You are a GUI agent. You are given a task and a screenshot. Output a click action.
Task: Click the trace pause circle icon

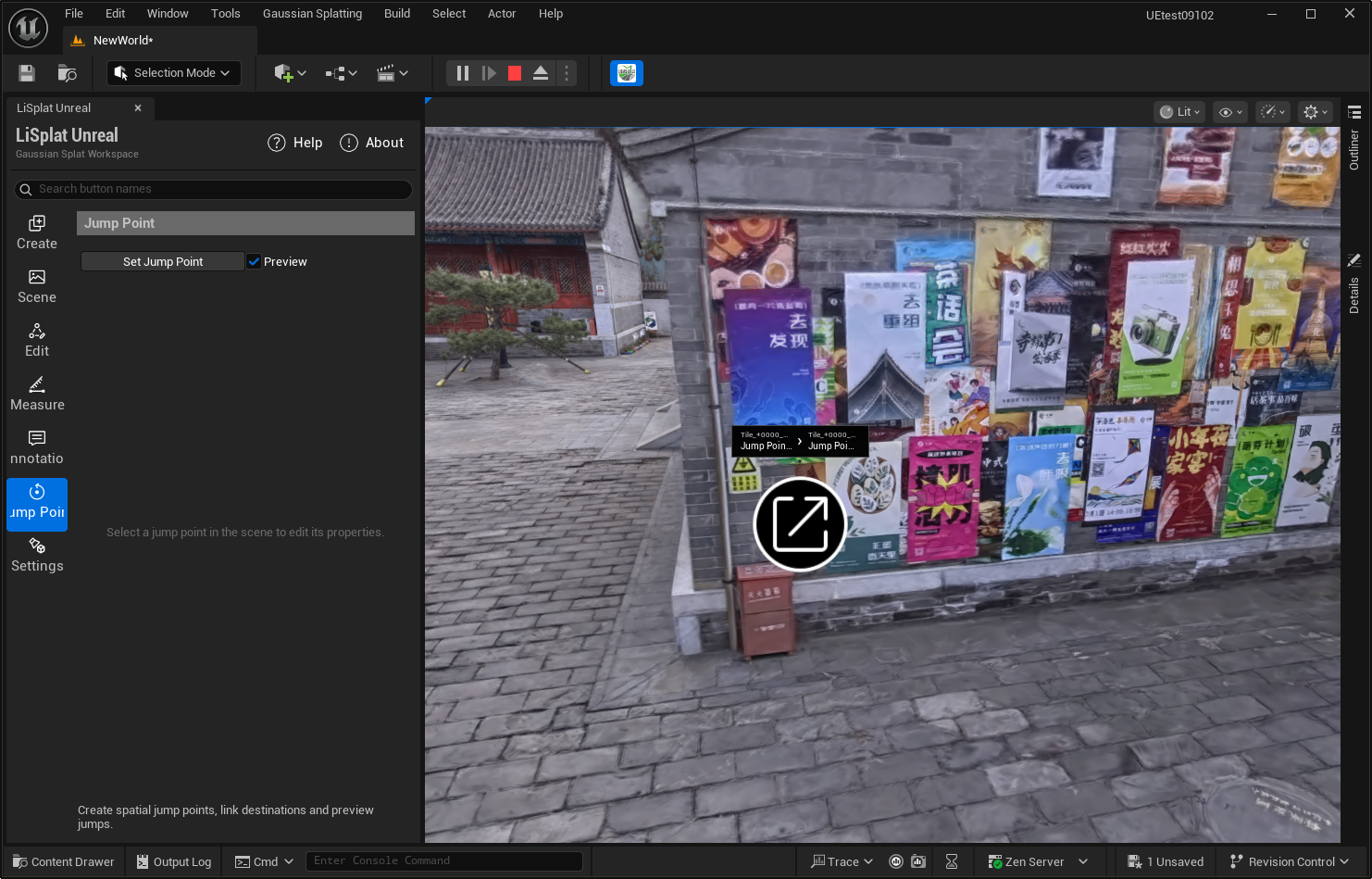pos(896,861)
